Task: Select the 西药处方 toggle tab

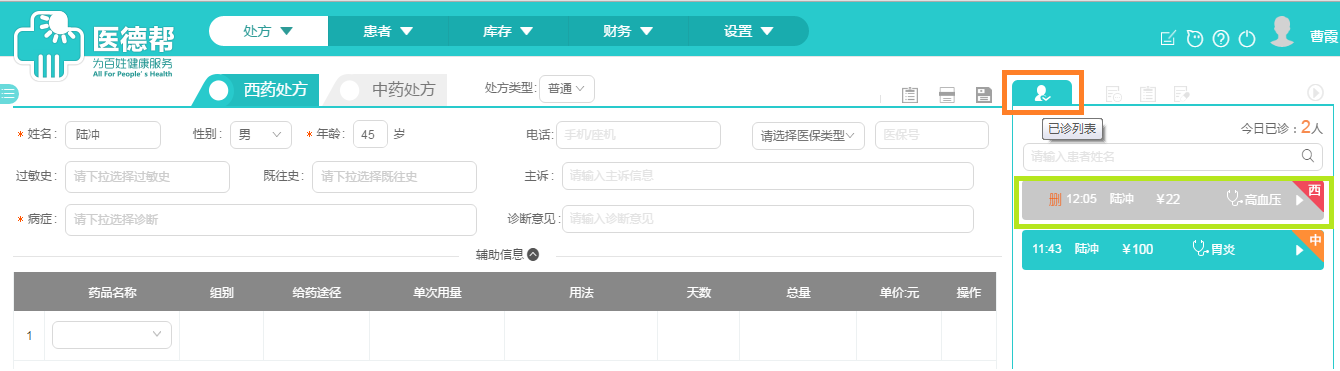Action: coord(263,89)
